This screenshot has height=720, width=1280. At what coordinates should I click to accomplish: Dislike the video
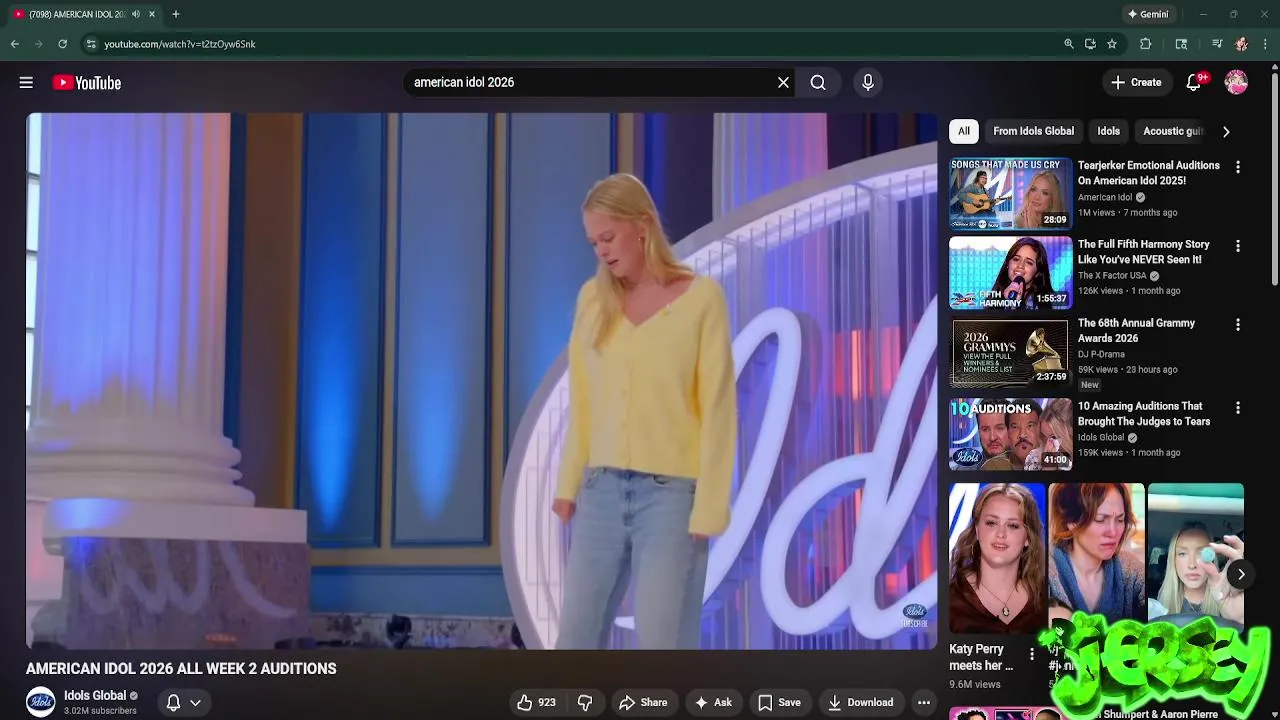point(585,703)
